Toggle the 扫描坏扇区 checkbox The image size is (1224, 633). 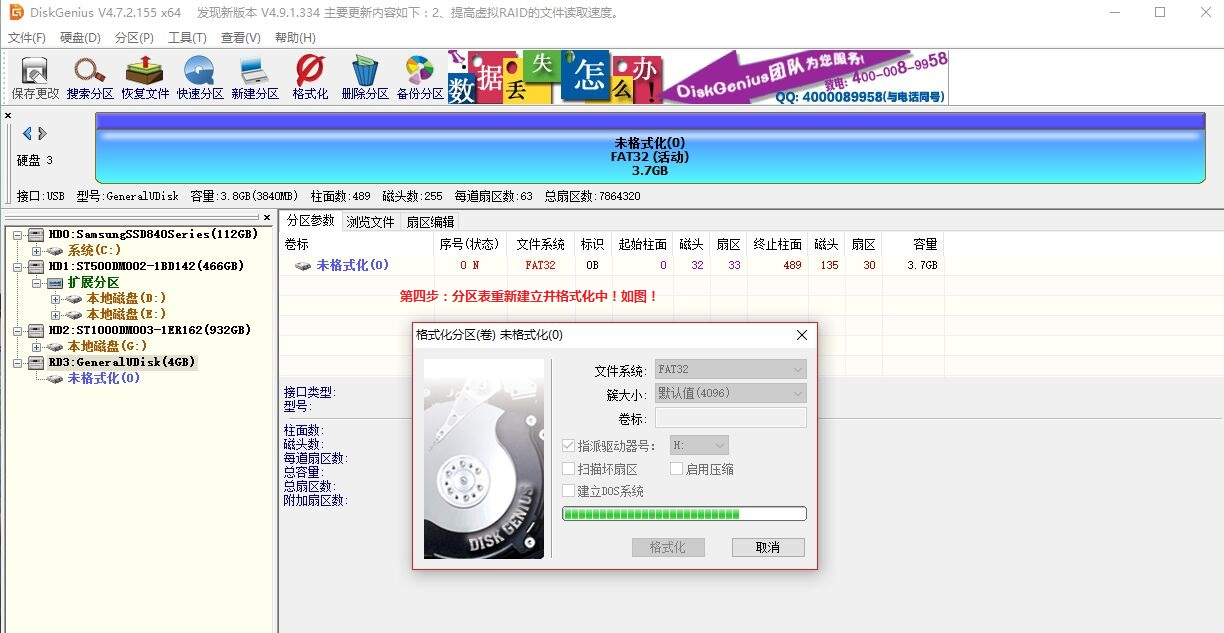point(569,468)
